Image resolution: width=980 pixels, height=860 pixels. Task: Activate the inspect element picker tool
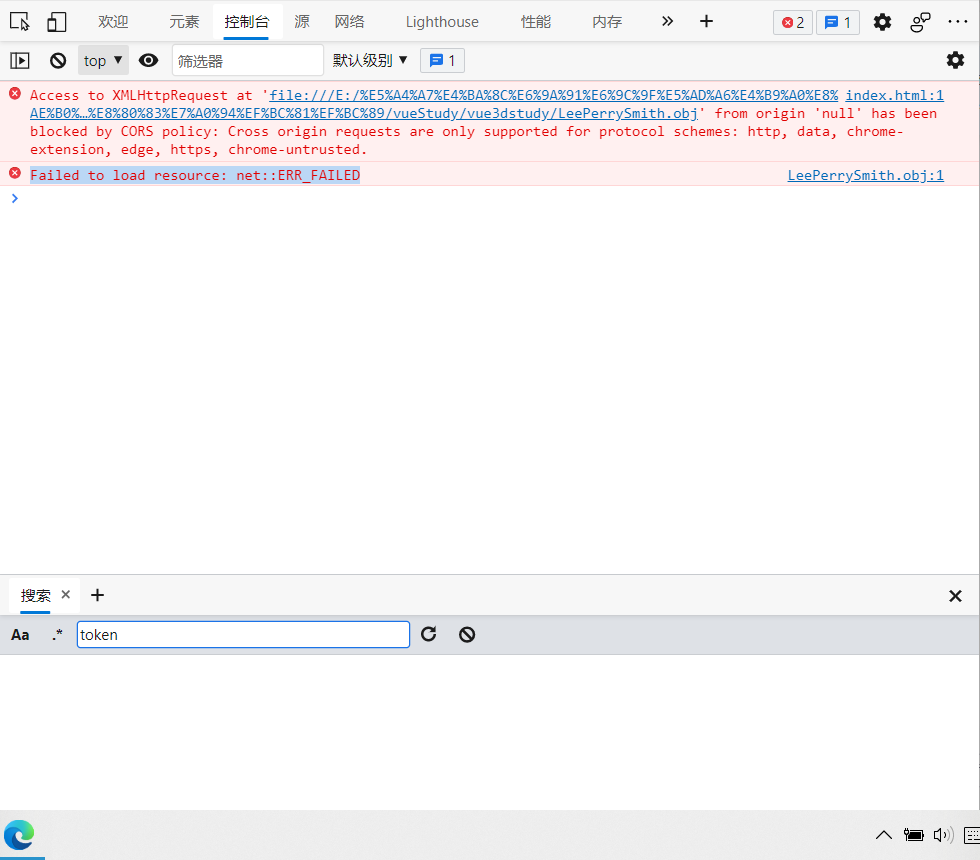[x=20, y=22]
